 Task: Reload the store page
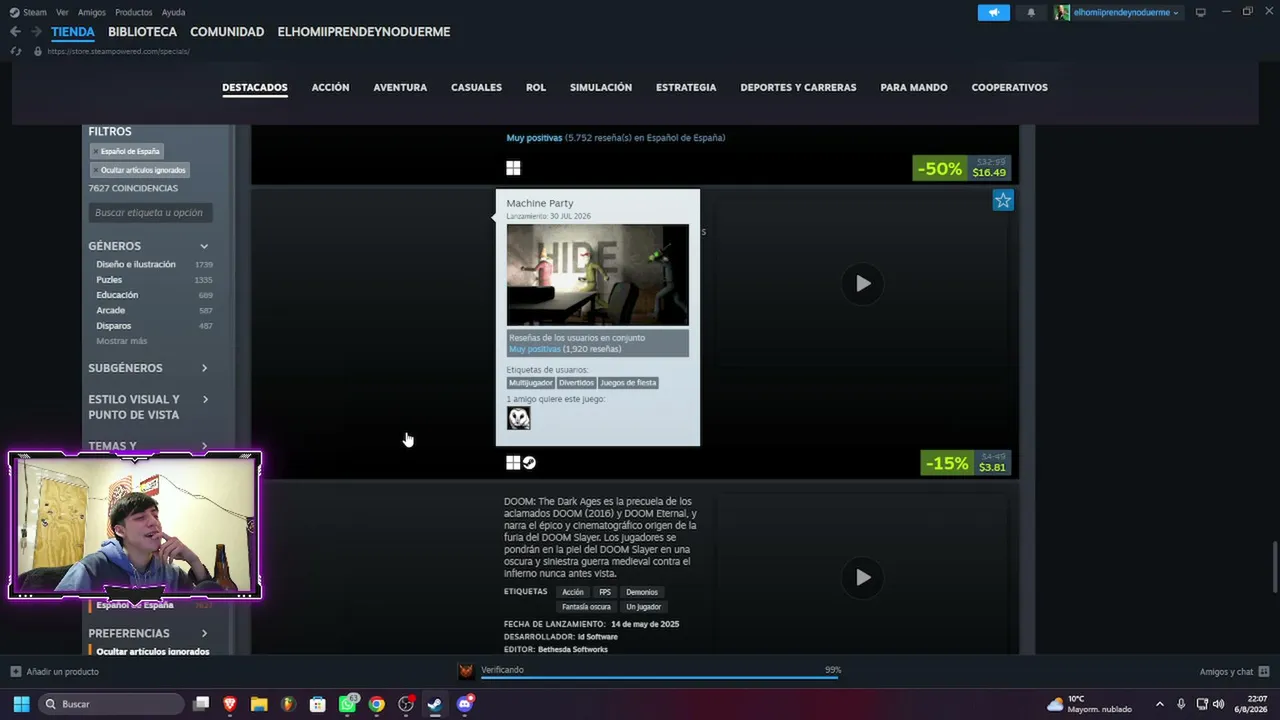tap(15, 51)
